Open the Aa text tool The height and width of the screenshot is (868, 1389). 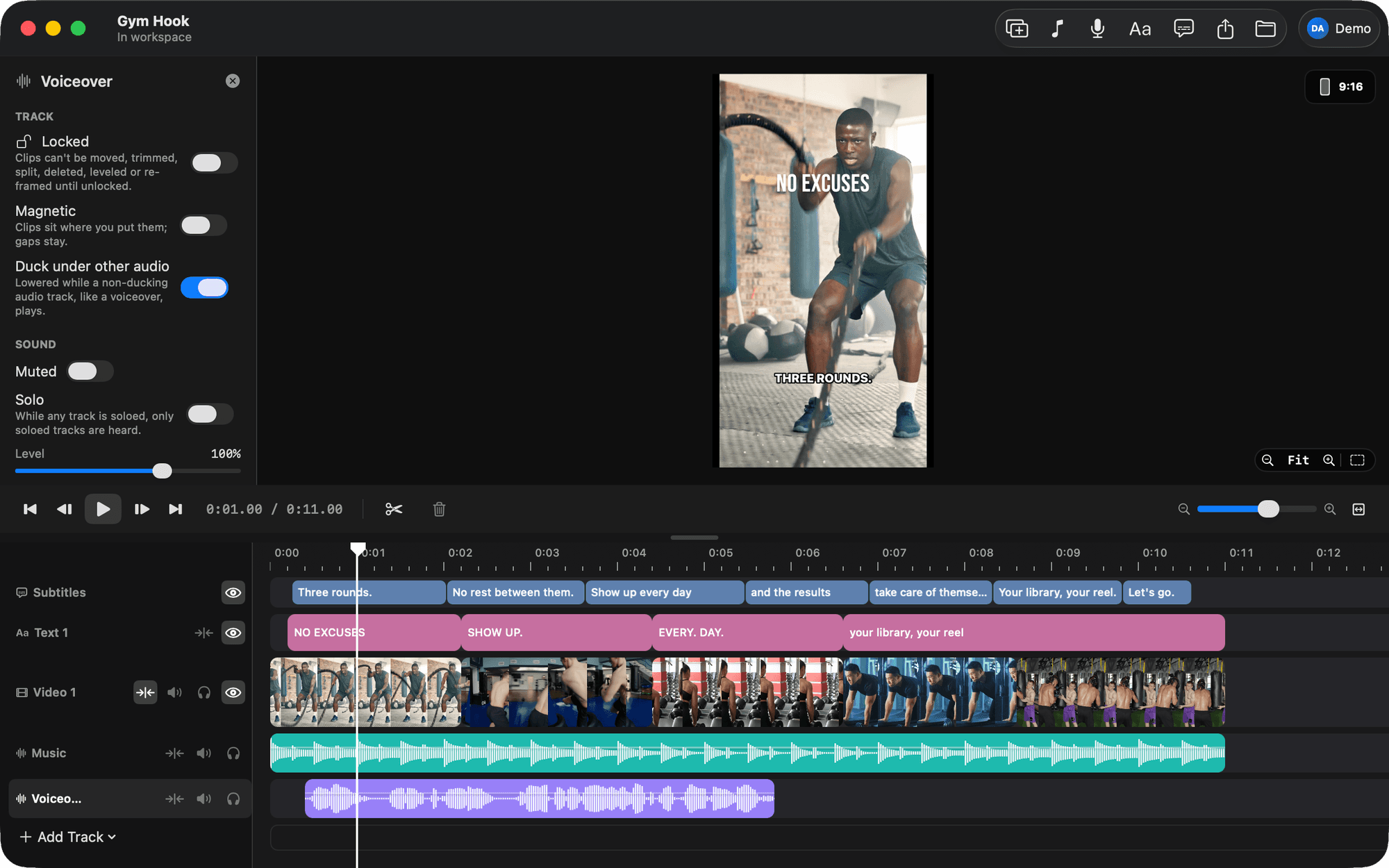(x=1140, y=28)
